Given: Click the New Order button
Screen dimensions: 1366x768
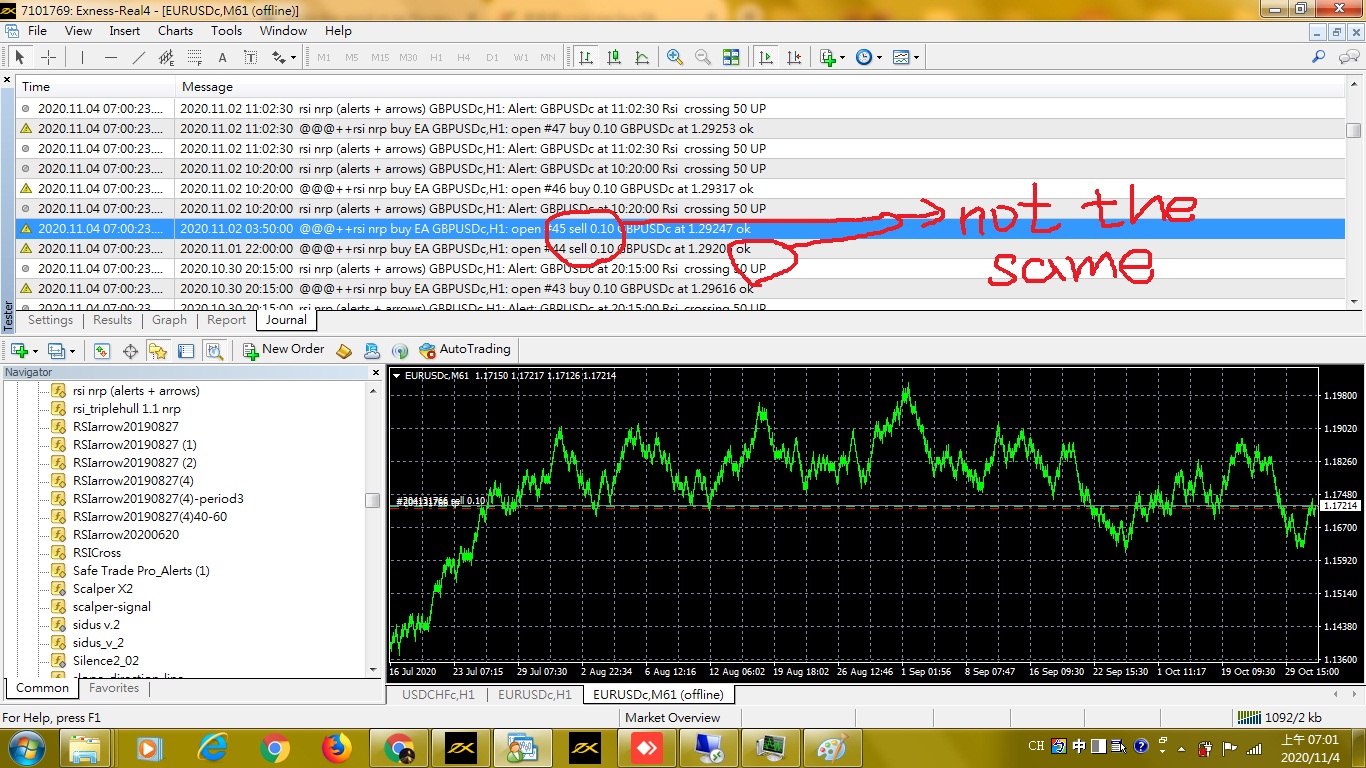Looking at the screenshot, I should tap(284, 350).
